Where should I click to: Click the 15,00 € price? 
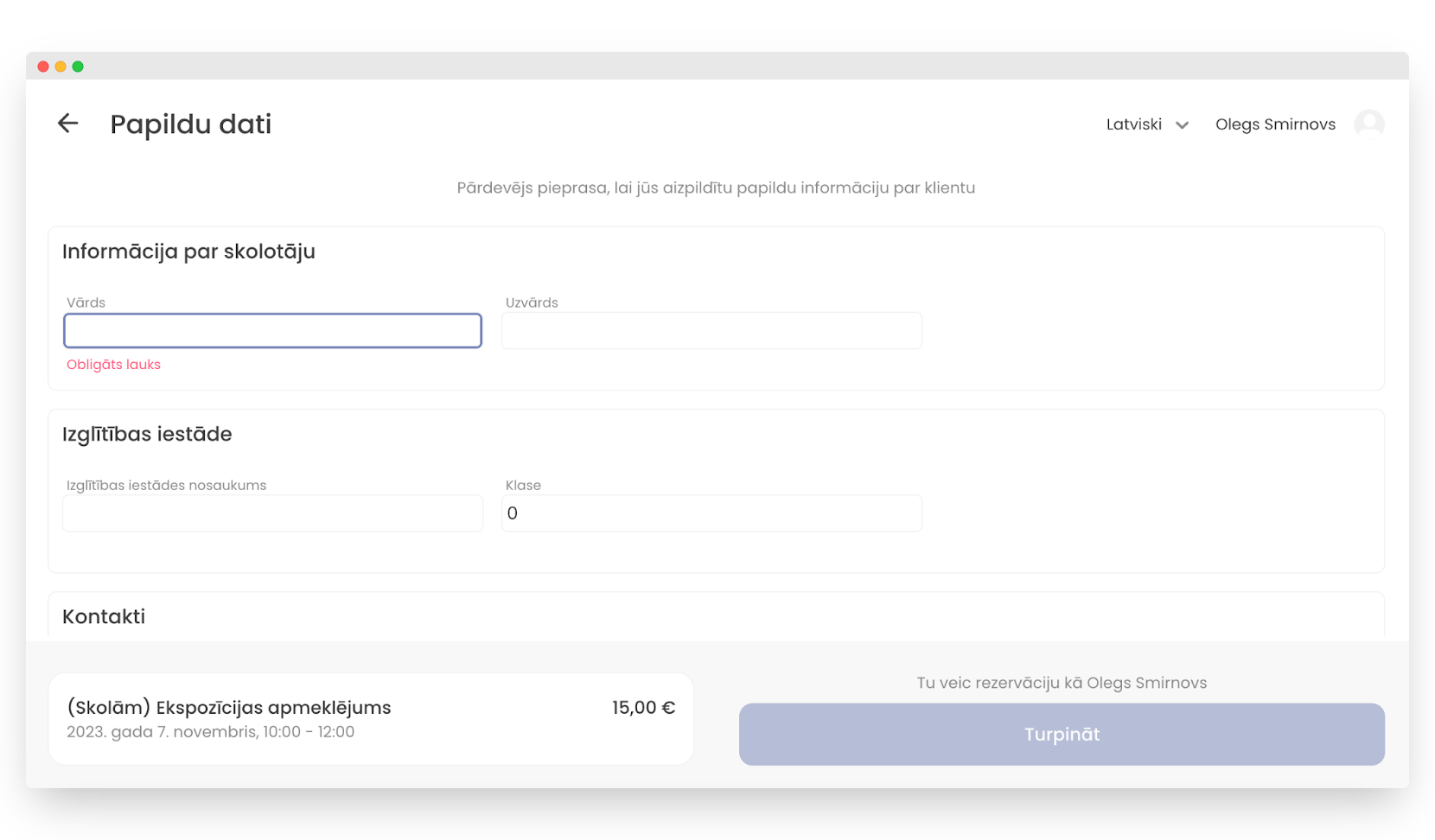[x=643, y=707]
